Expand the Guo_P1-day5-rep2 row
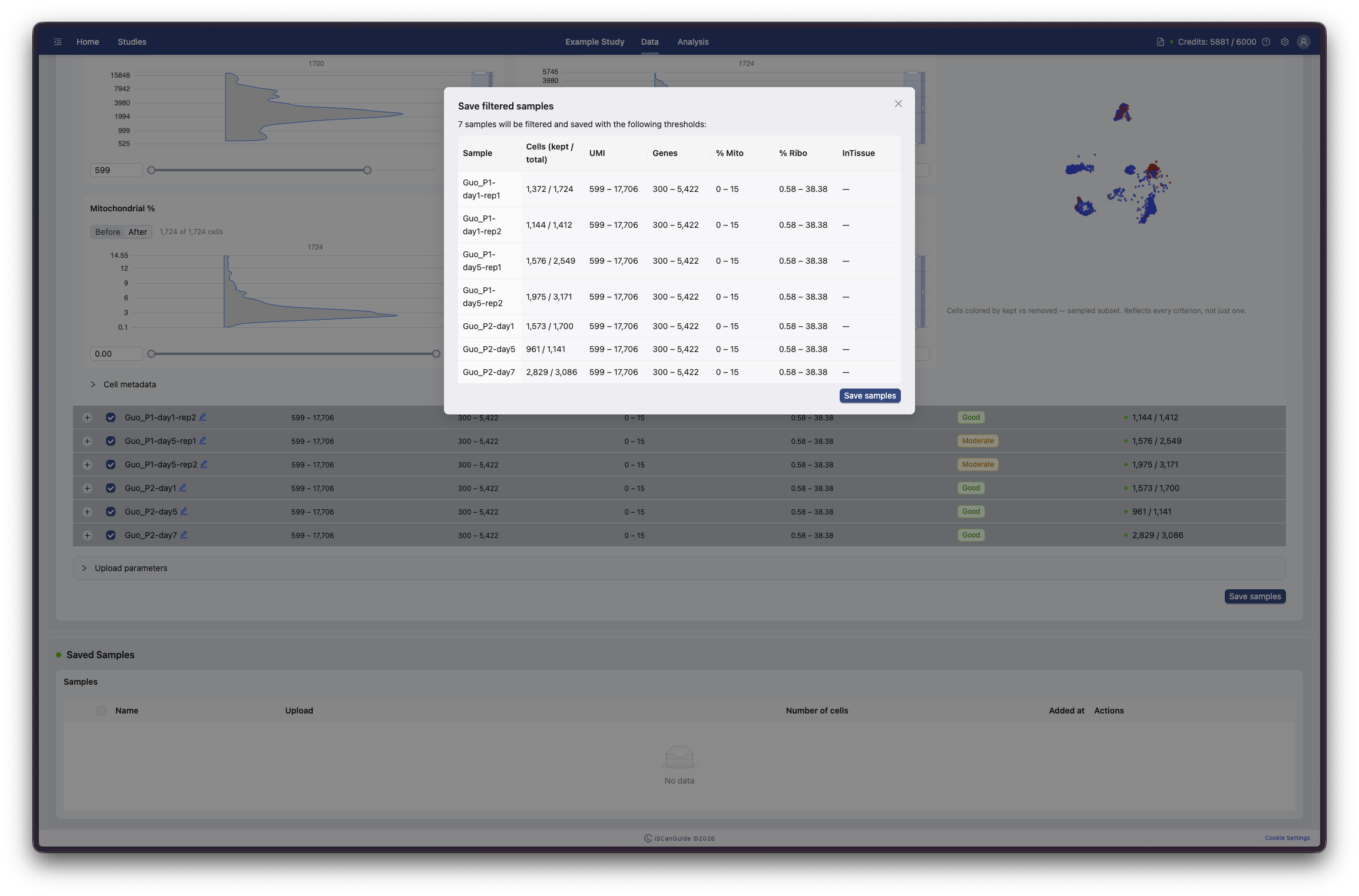This screenshot has width=1359, height=896. 87,464
